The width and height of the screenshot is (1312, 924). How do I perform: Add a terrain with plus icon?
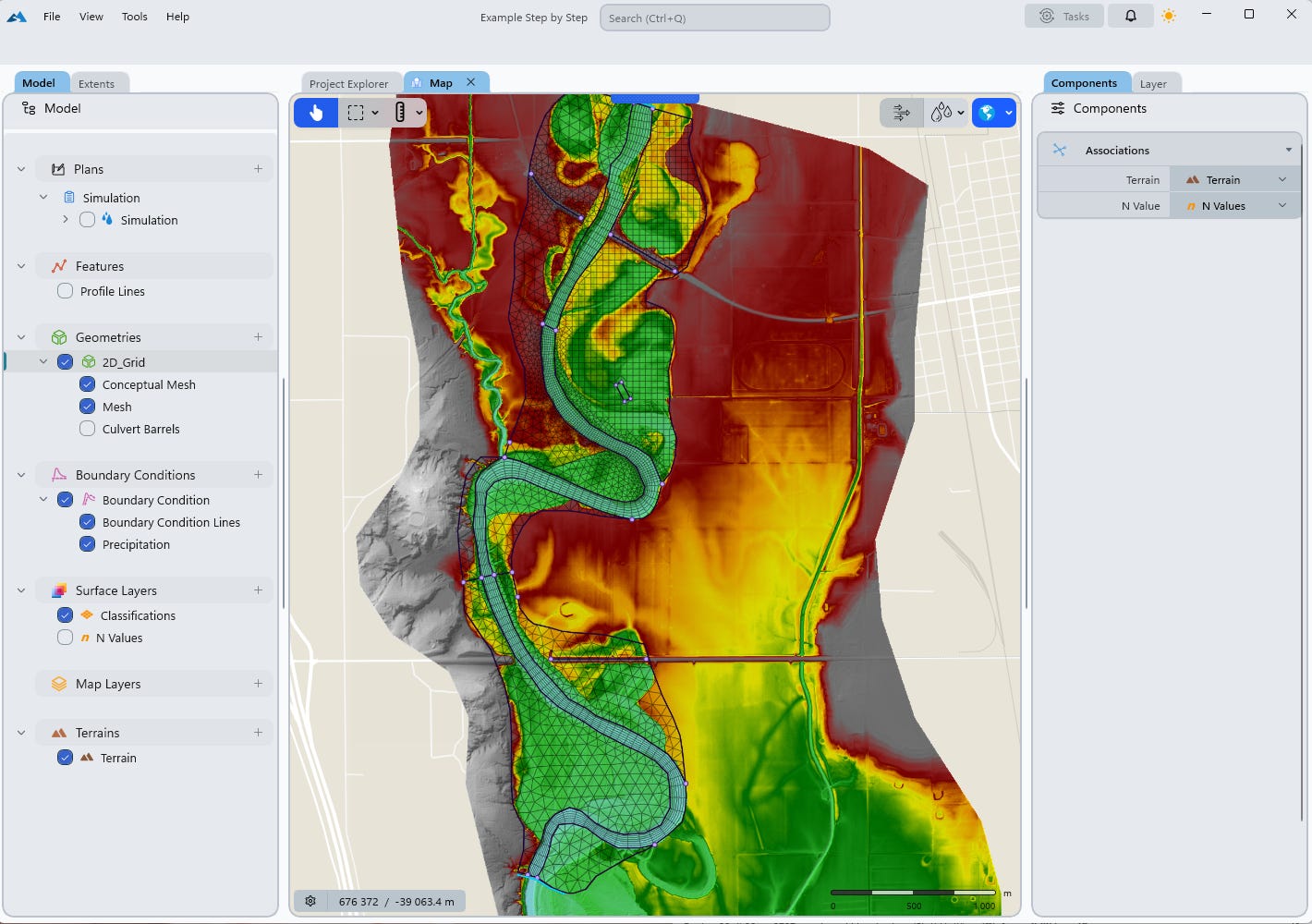click(258, 733)
